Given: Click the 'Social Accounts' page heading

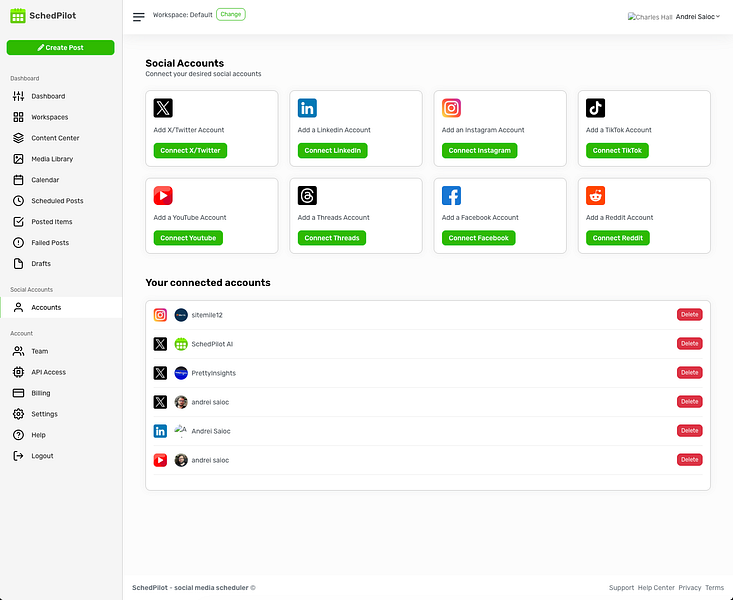Looking at the screenshot, I should tap(185, 63).
